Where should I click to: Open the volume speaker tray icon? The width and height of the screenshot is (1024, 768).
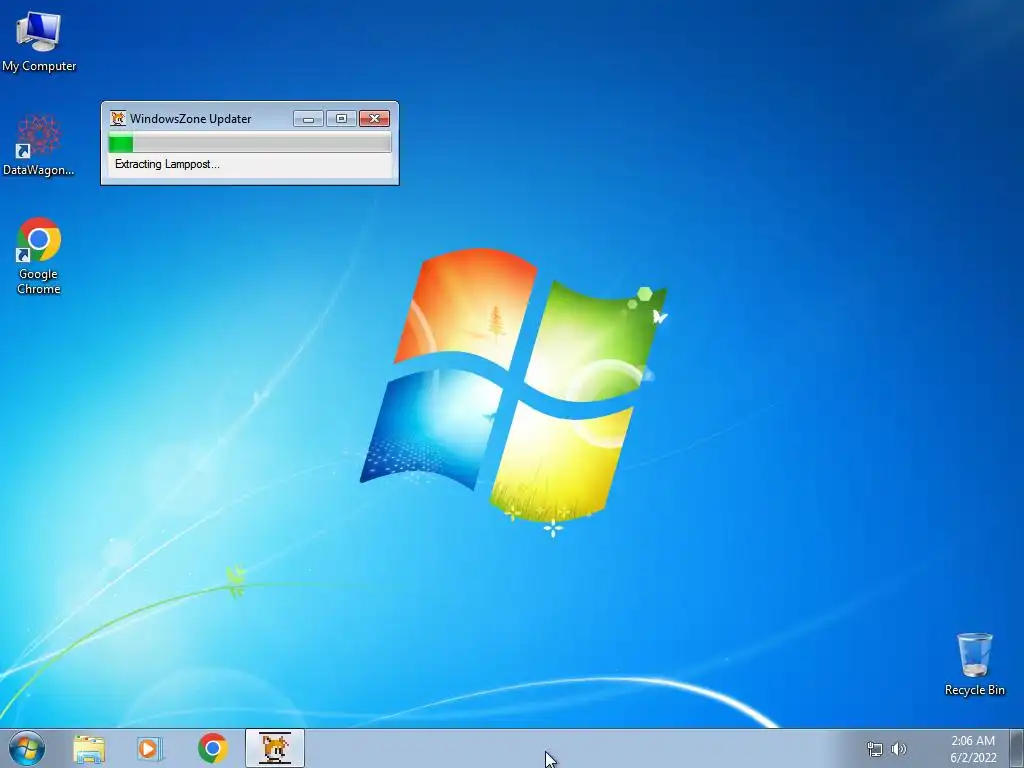click(899, 749)
